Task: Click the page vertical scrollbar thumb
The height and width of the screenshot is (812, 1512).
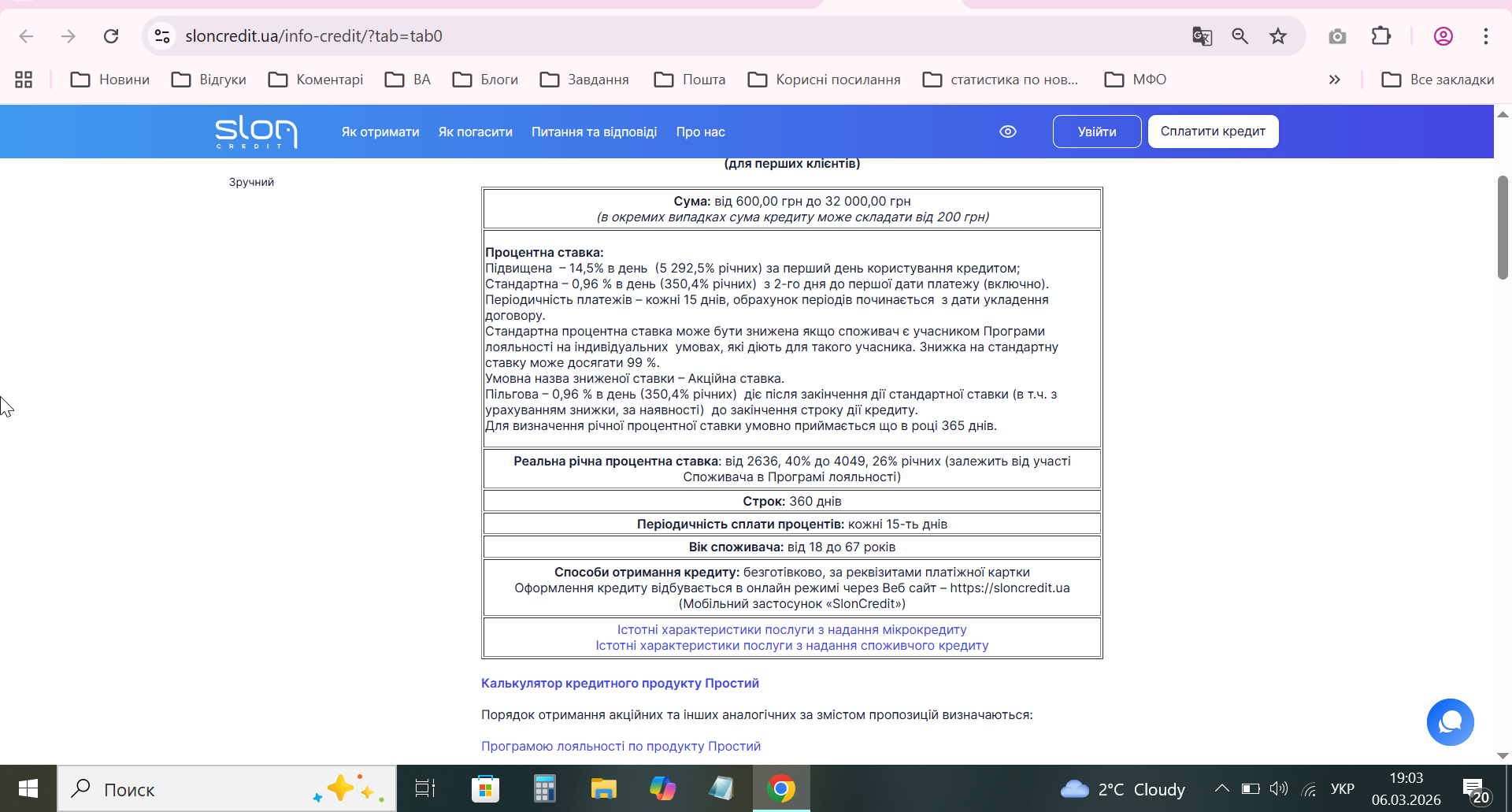Action: coord(1503,228)
